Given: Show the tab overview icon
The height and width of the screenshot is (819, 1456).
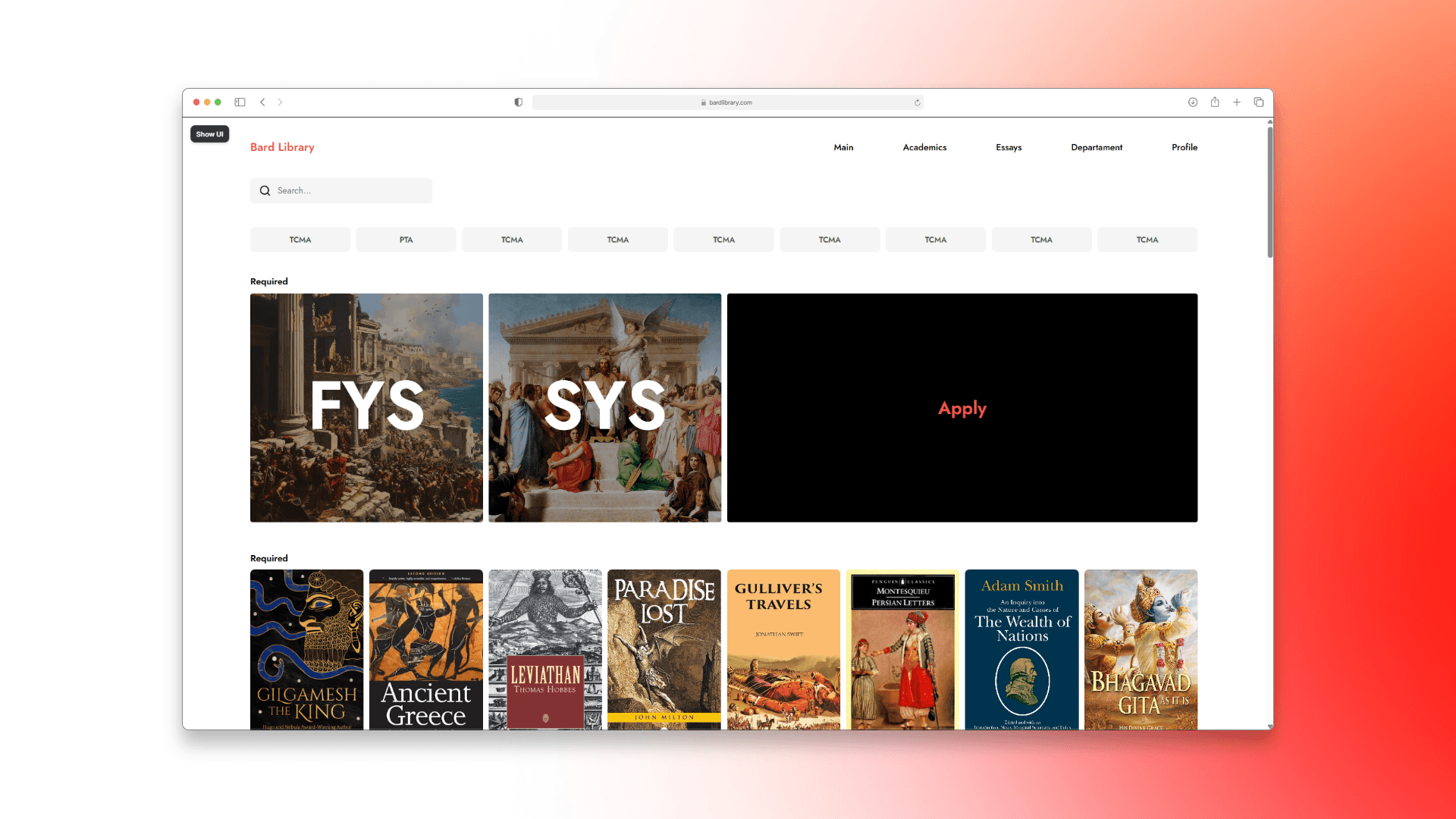Looking at the screenshot, I should pyautogui.click(x=1259, y=102).
